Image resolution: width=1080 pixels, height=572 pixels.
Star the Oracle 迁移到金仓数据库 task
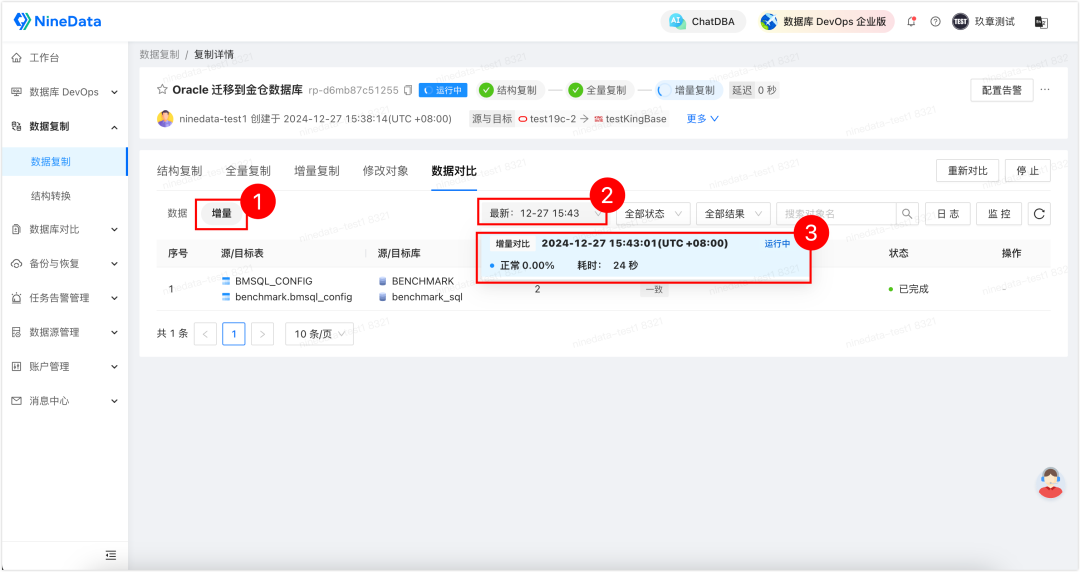tap(163, 90)
